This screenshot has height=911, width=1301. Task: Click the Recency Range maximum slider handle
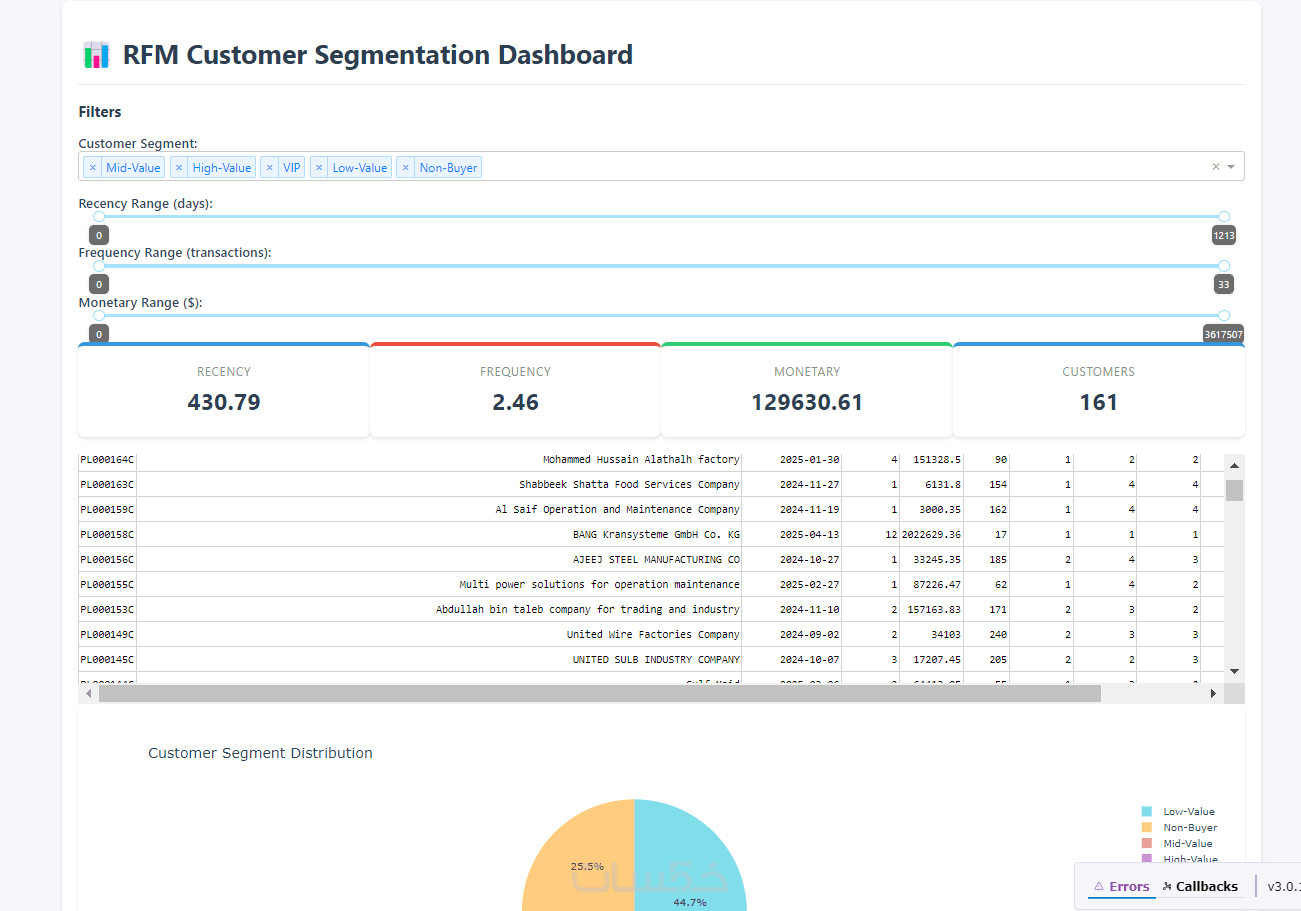point(1224,216)
